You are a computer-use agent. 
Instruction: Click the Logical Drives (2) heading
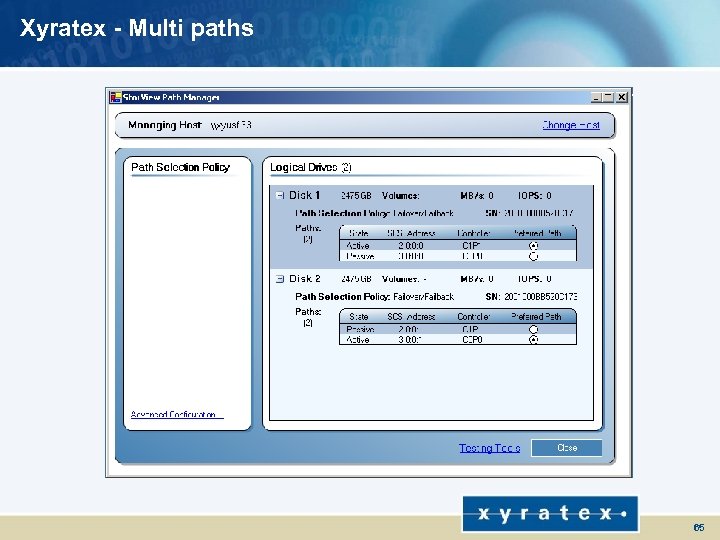tap(310, 168)
